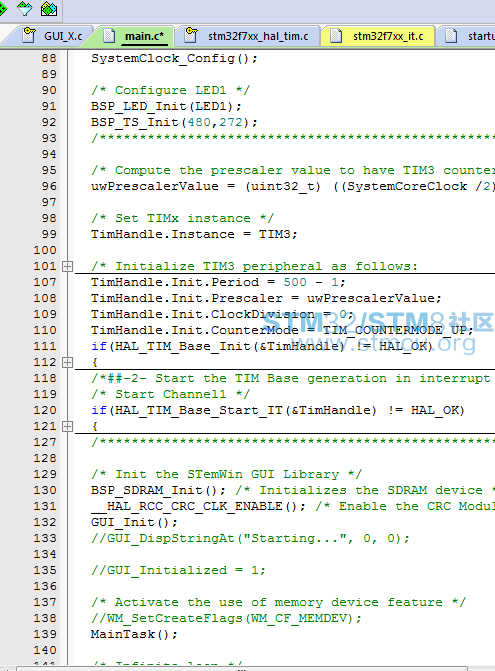Click the '/* Configure LED1 */' comment

tap(170, 90)
